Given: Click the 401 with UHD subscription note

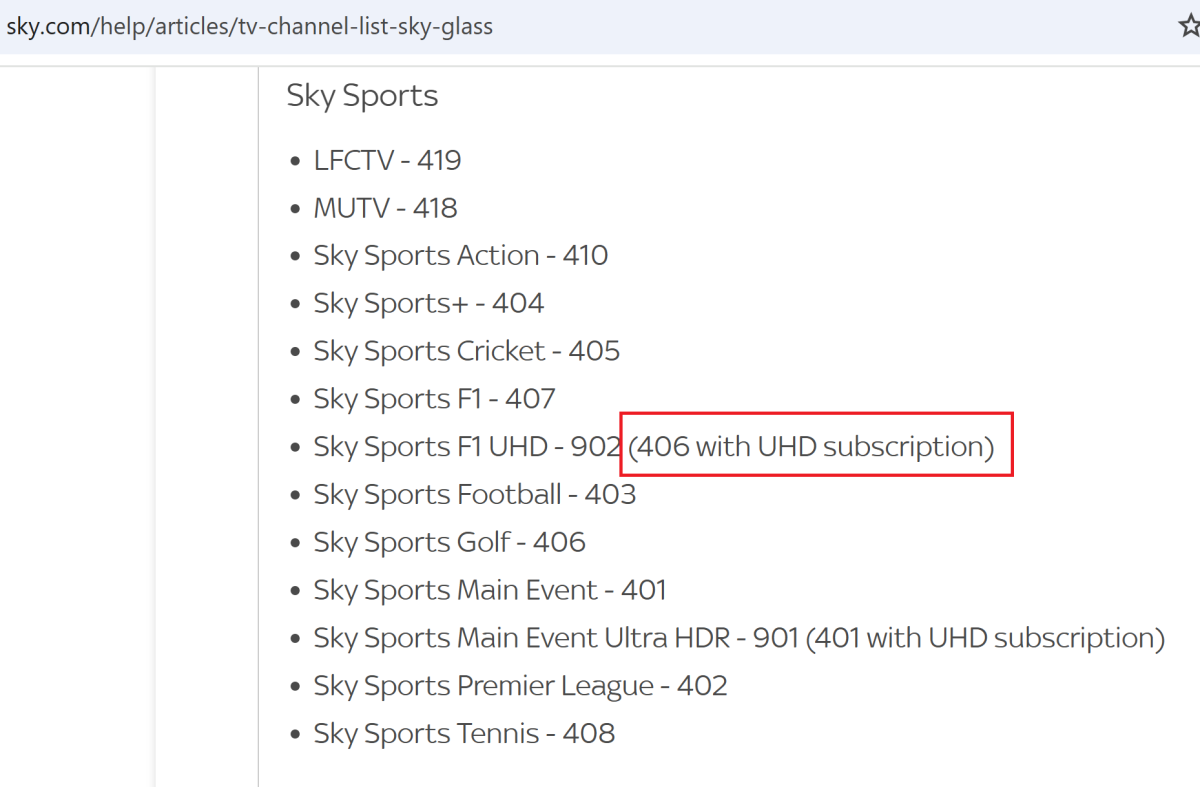Looking at the screenshot, I should (x=985, y=638).
